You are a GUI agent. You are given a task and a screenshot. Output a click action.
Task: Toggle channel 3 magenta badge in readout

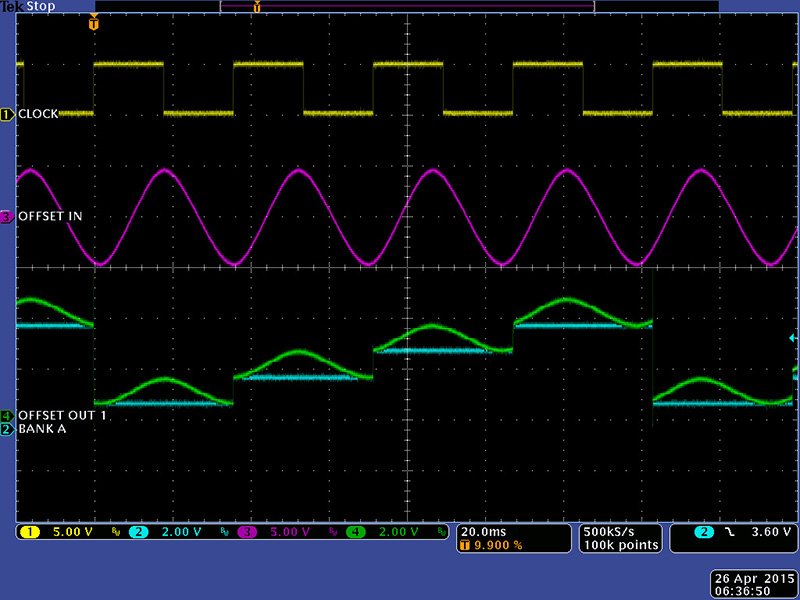pos(247,532)
